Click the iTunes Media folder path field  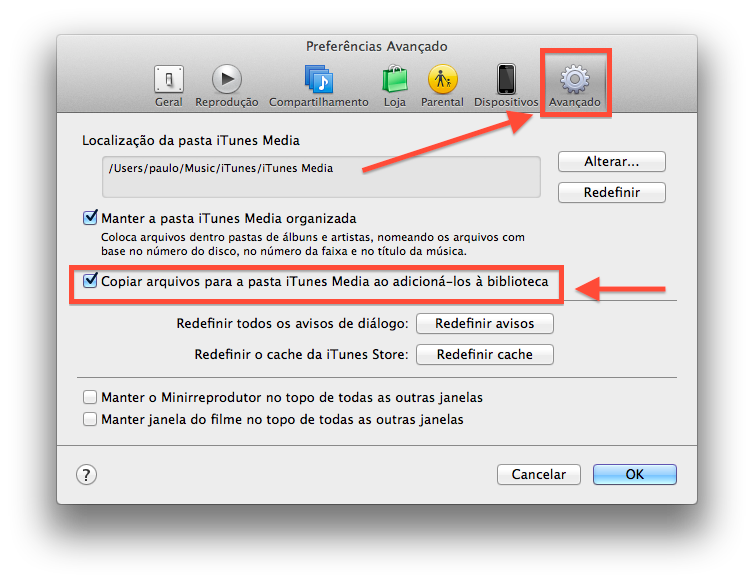coord(320,176)
